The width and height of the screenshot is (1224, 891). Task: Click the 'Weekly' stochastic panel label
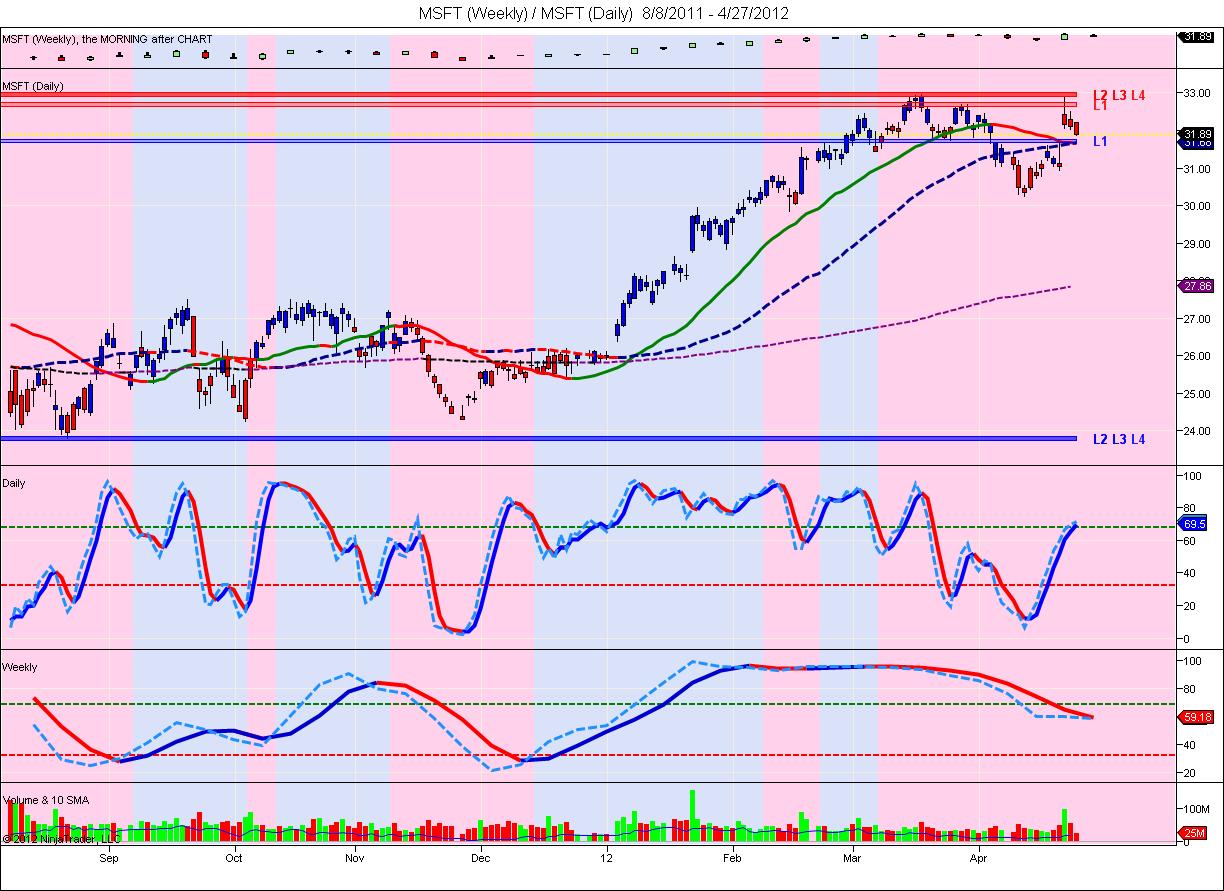pyautogui.click(x=20, y=667)
